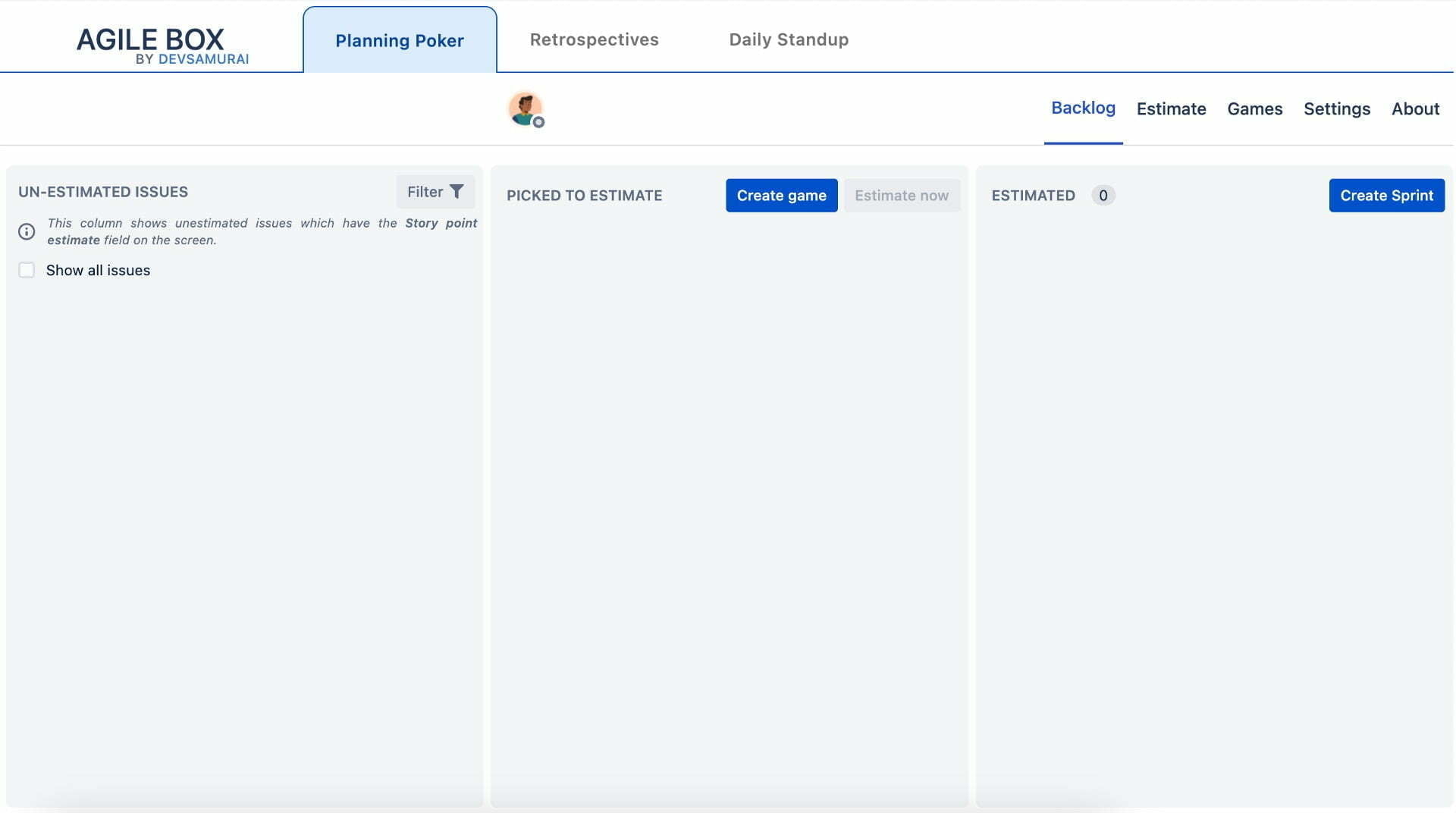Open the Filter funnel icon

pos(457,192)
